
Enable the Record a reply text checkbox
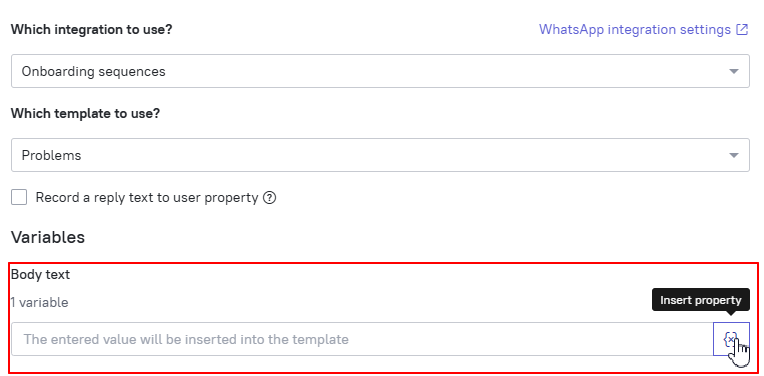point(19,198)
